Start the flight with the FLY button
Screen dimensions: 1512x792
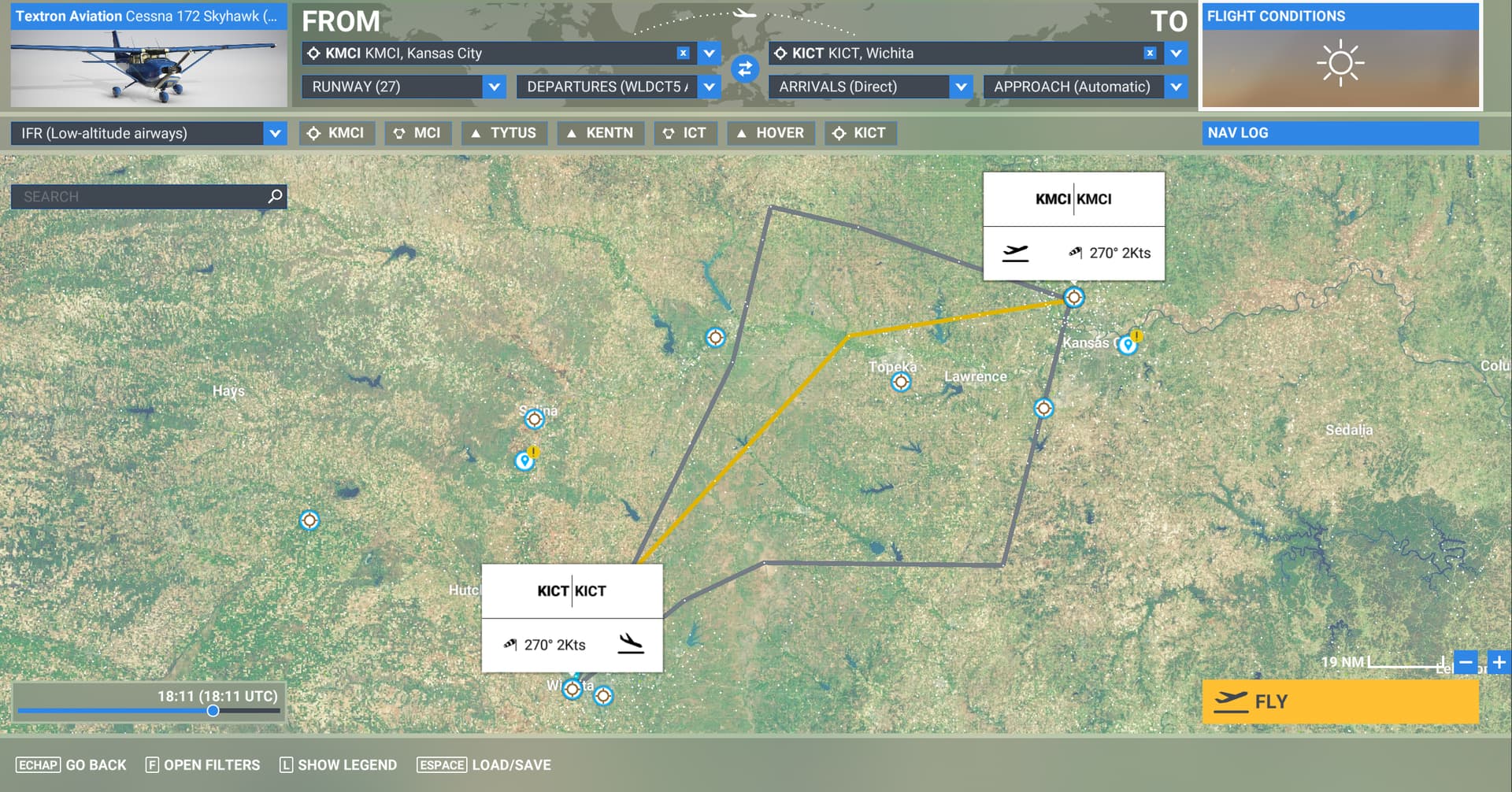tap(1340, 701)
